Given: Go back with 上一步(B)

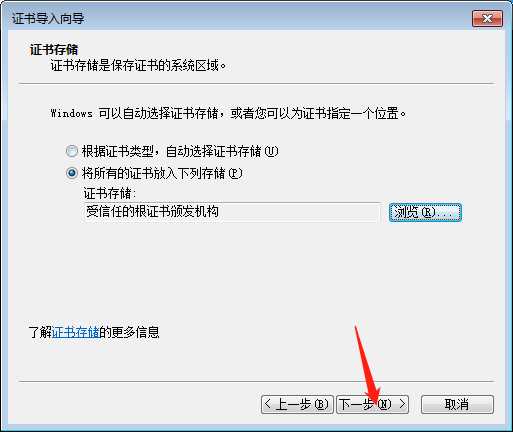Looking at the screenshot, I should coord(297,405).
